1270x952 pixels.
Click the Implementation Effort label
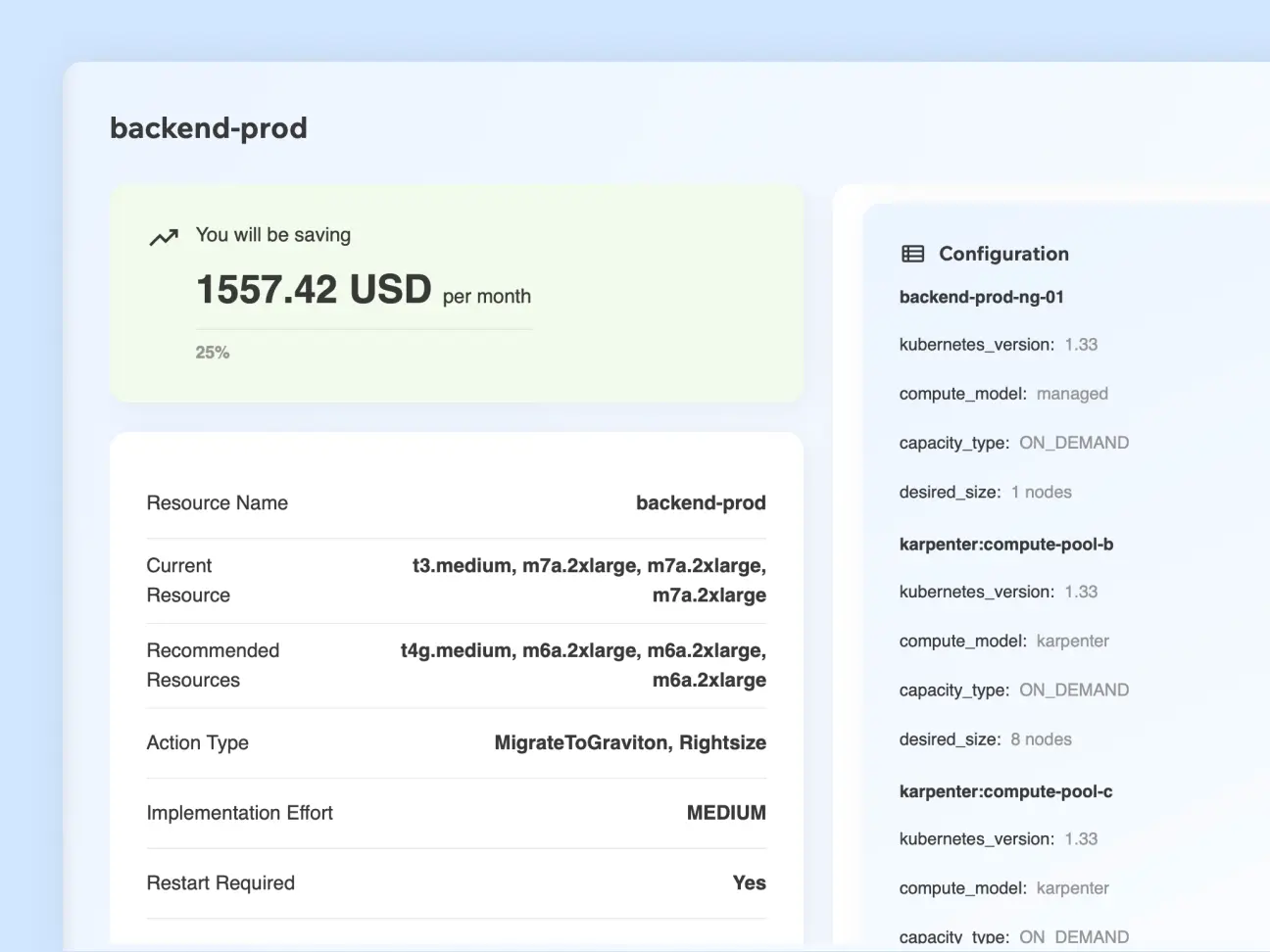pyautogui.click(x=240, y=813)
